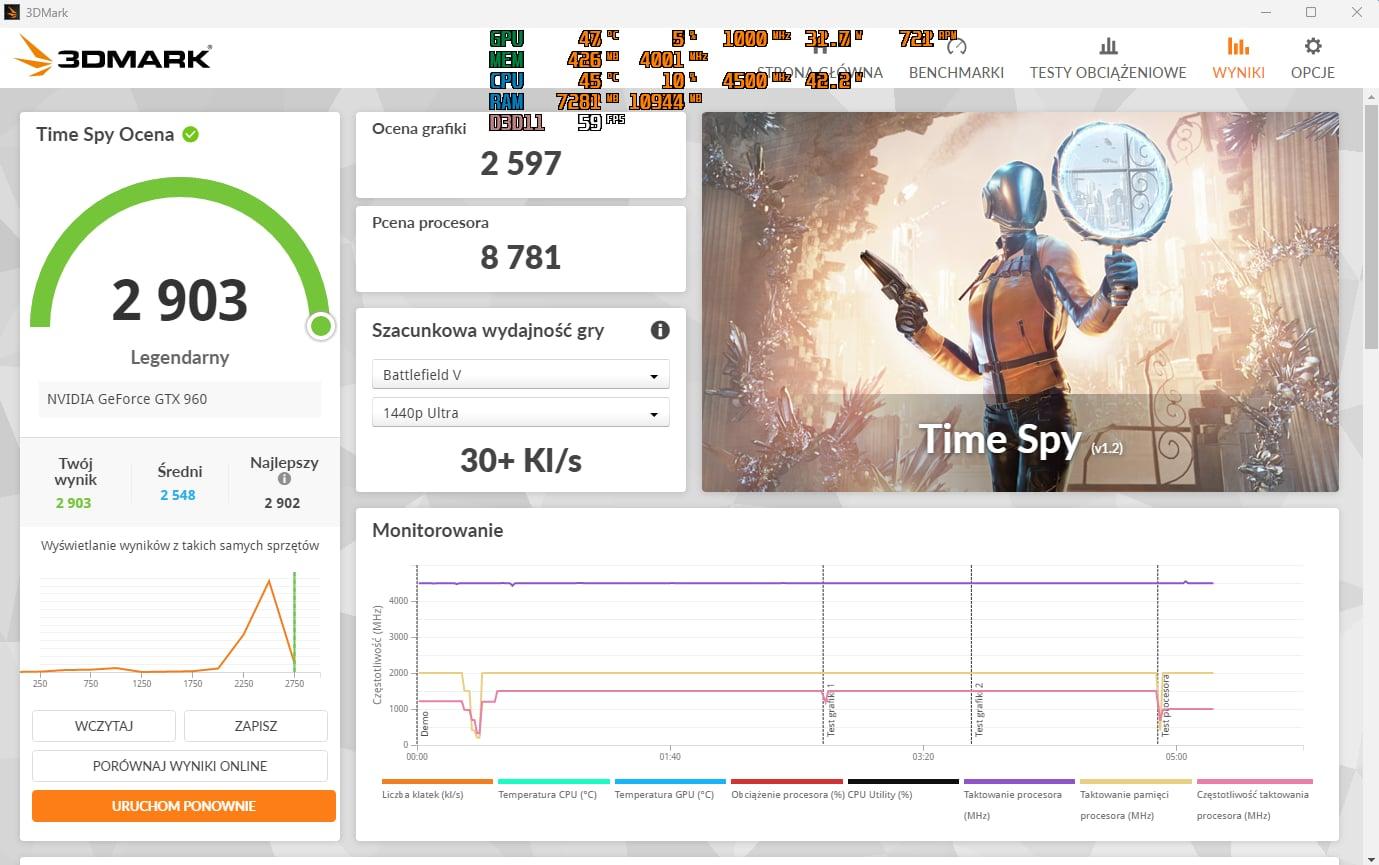Open the Opcje gear icon
Viewport: 1379px width, 865px height.
click(1313, 46)
